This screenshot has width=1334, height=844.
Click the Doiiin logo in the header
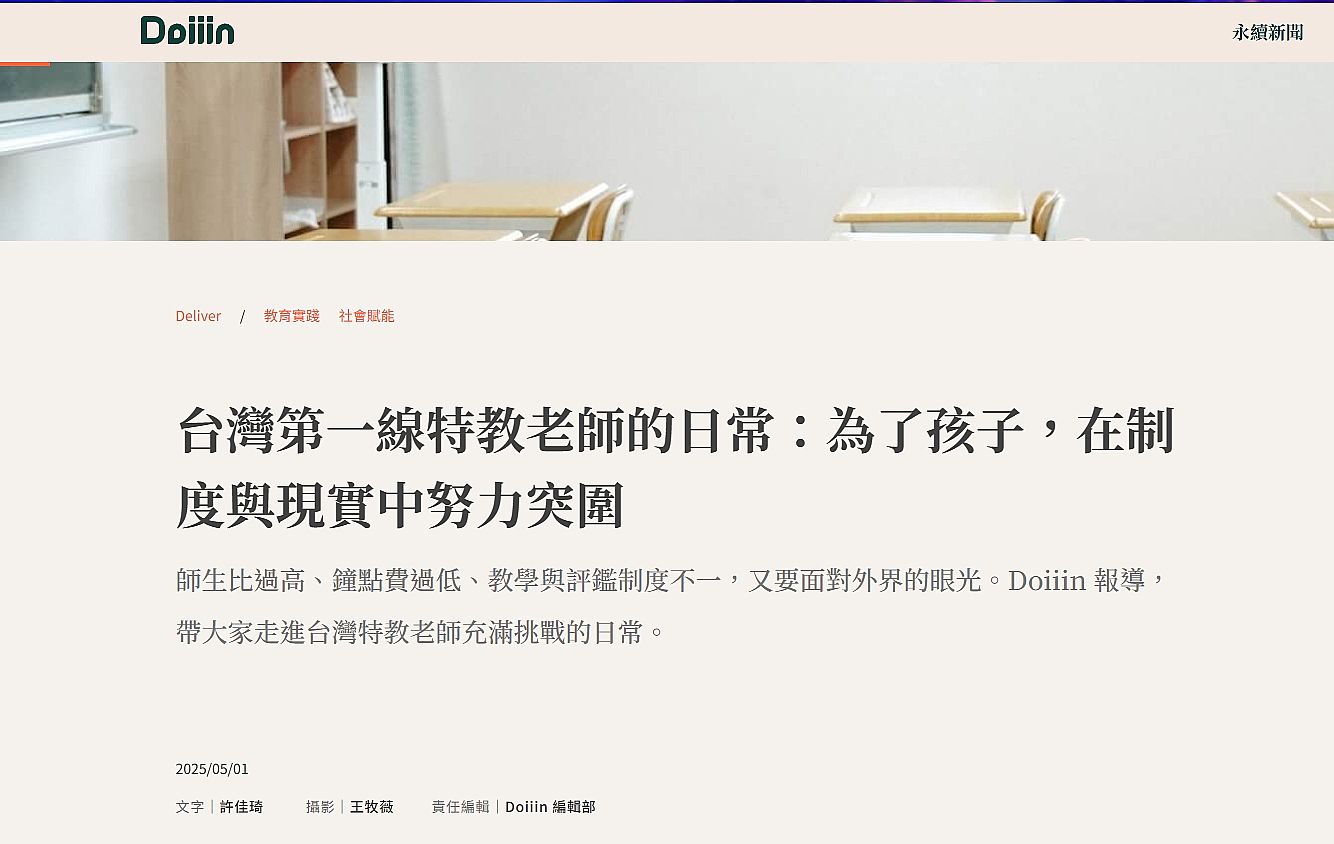tap(188, 31)
